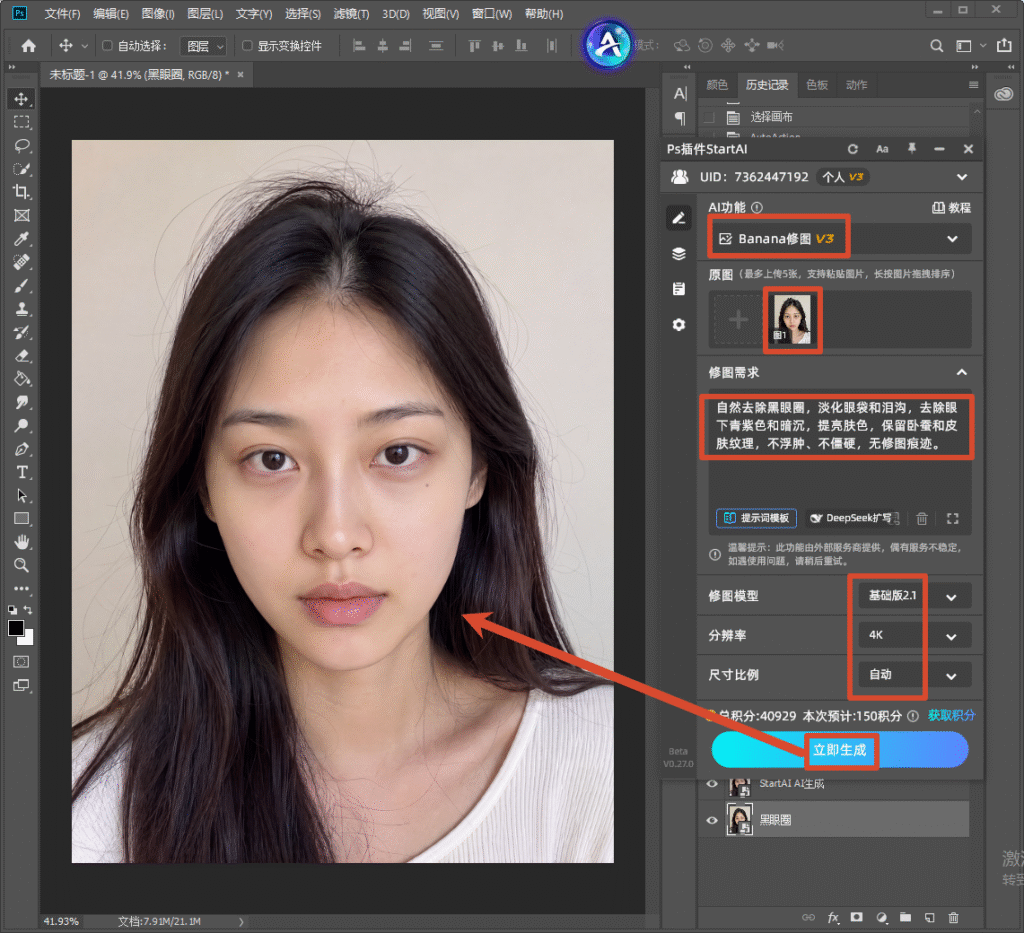The width and height of the screenshot is (1024, 933).
Task: Click the 立即生成 generate button
Action: 840,750
